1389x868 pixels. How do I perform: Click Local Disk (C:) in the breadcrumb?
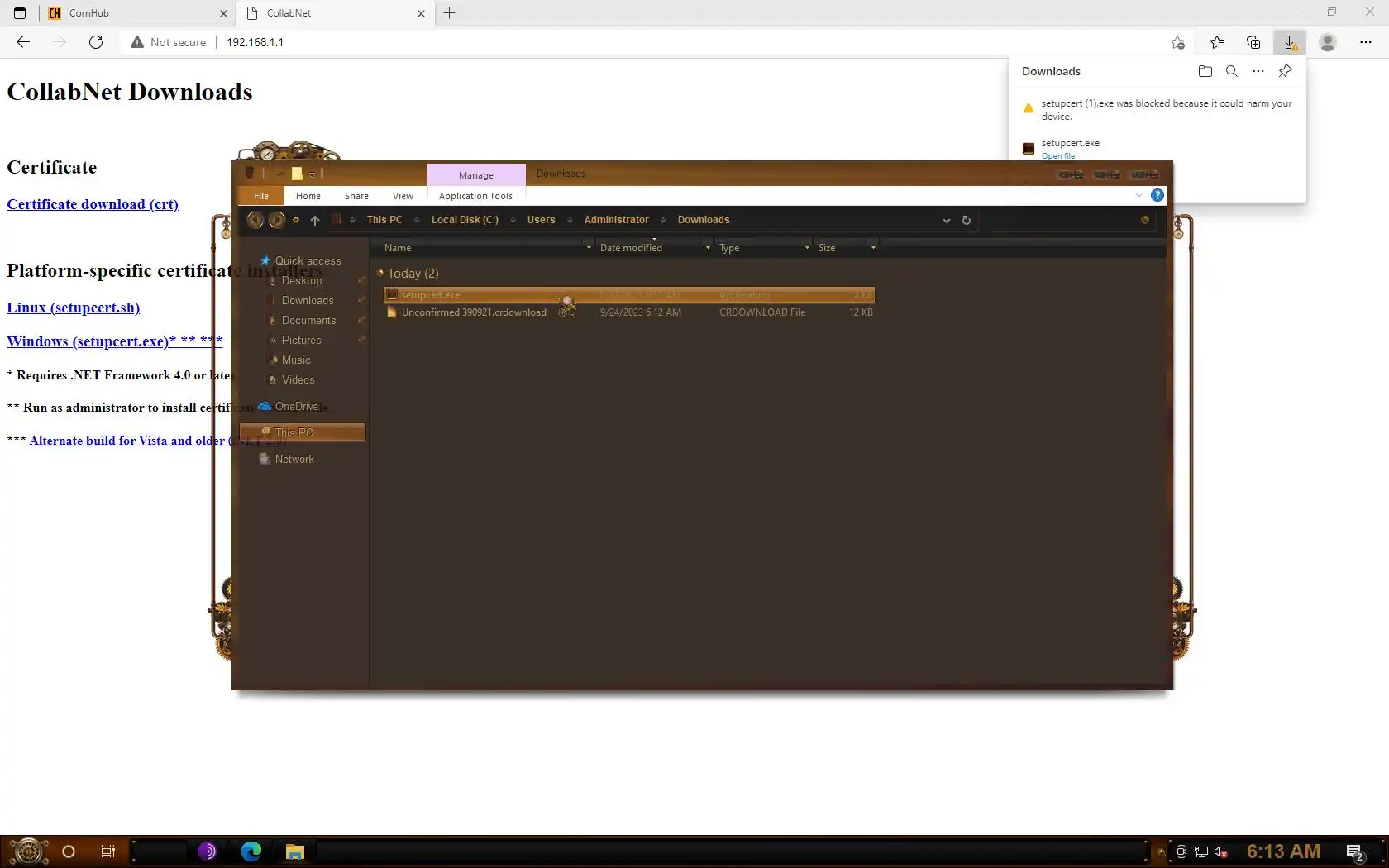465,220
